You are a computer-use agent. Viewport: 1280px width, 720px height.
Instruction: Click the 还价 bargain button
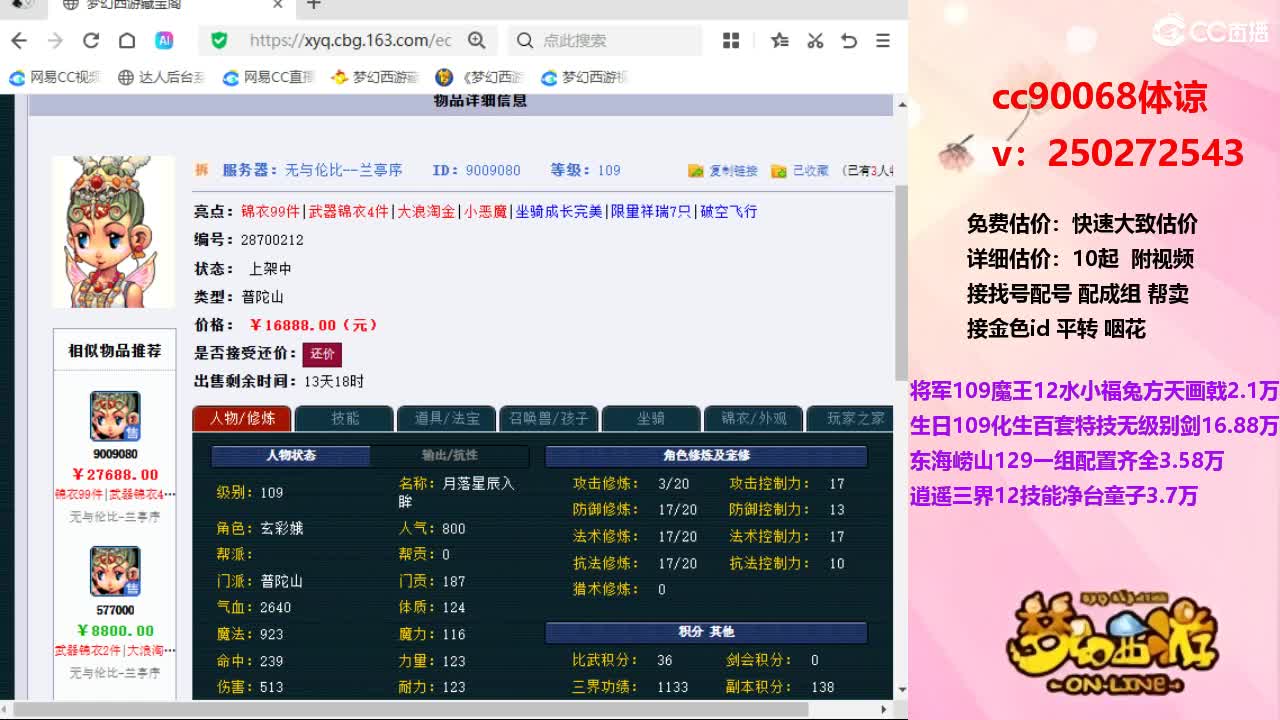click(322, 354)
